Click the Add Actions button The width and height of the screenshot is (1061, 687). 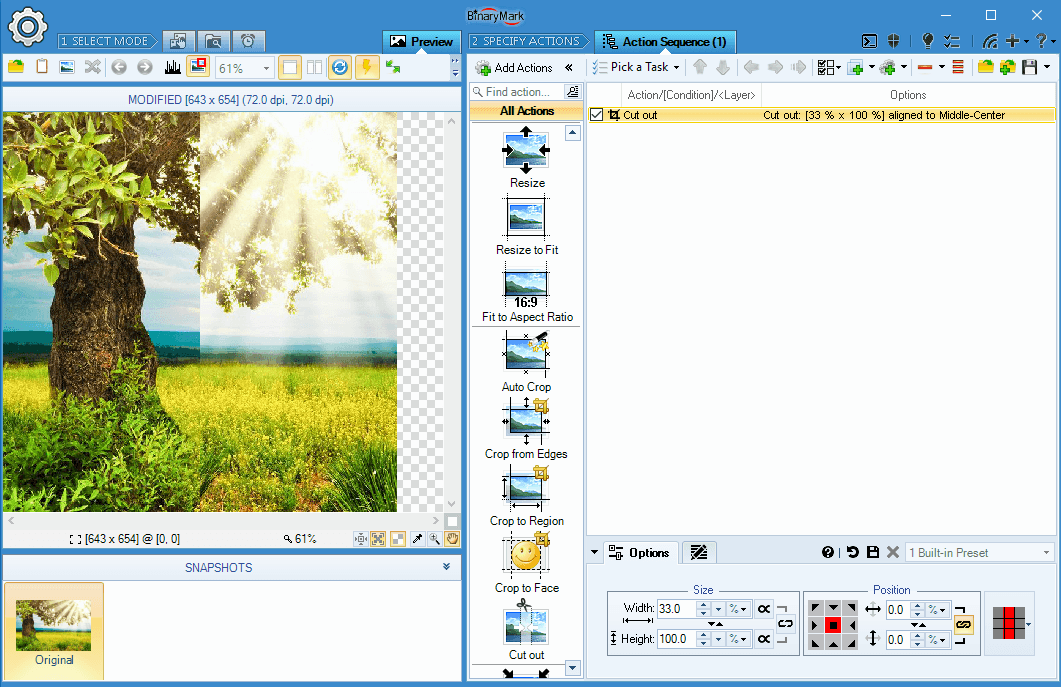[515, 67]
